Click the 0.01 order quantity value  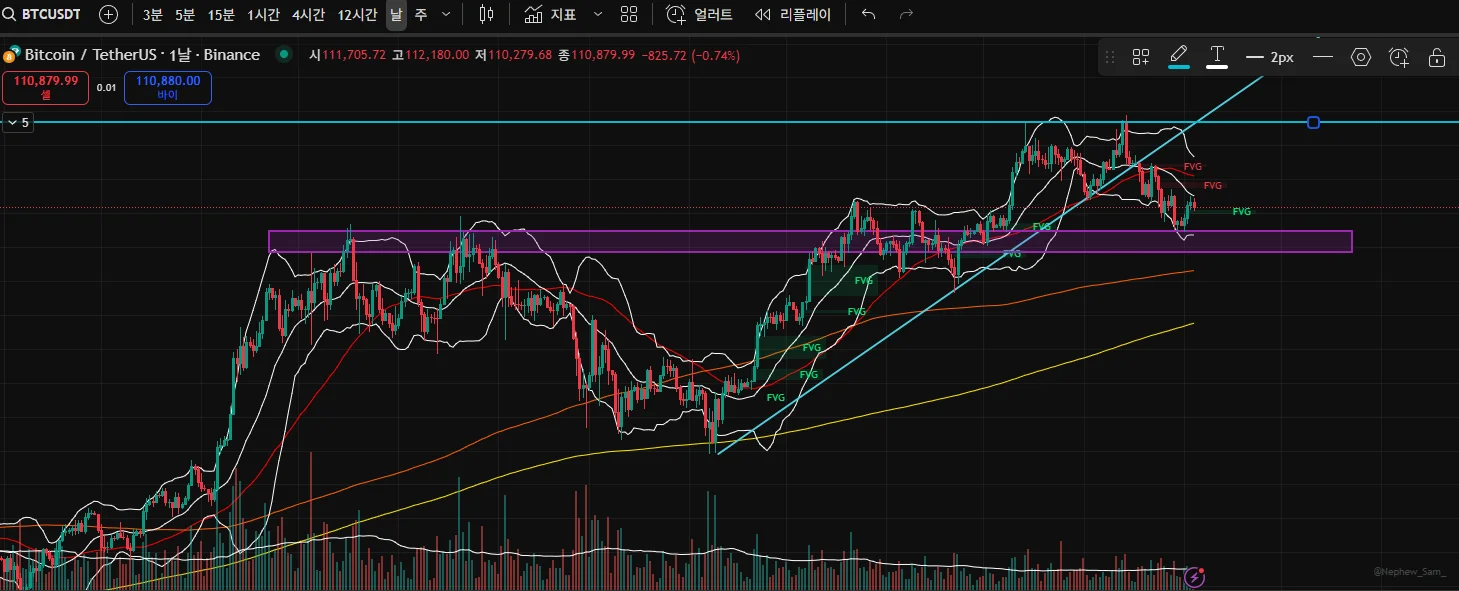[107, 88]
